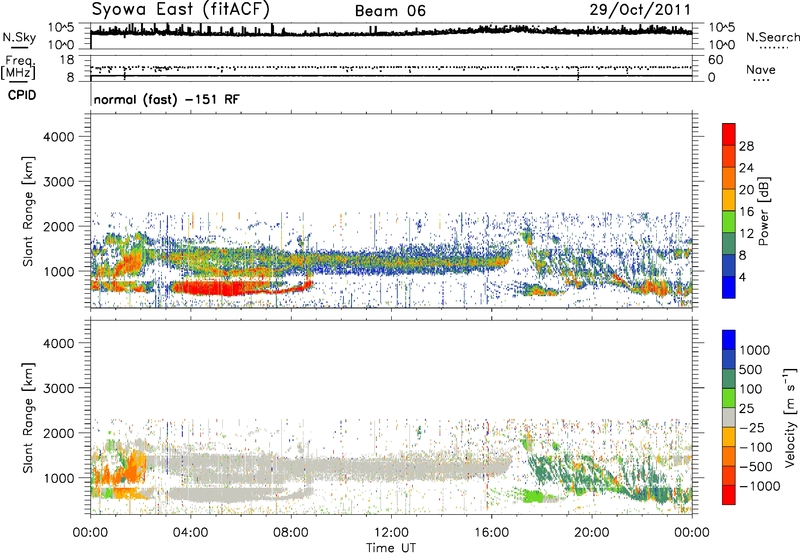Click the orange velocity patch near 01:00
The height and width of the screenshot is (554, 800).
pos(134,465)
